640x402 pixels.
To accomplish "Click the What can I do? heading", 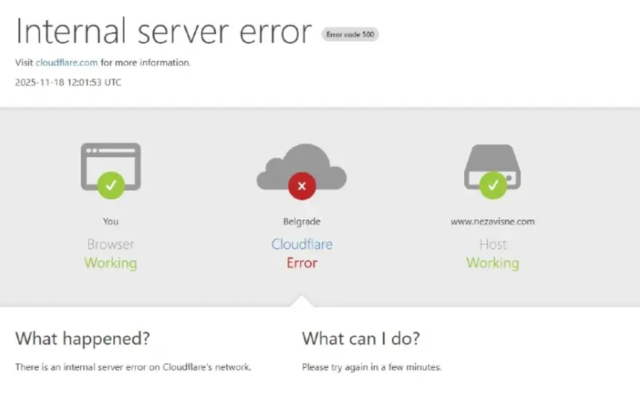I will [x=361, y=338].
